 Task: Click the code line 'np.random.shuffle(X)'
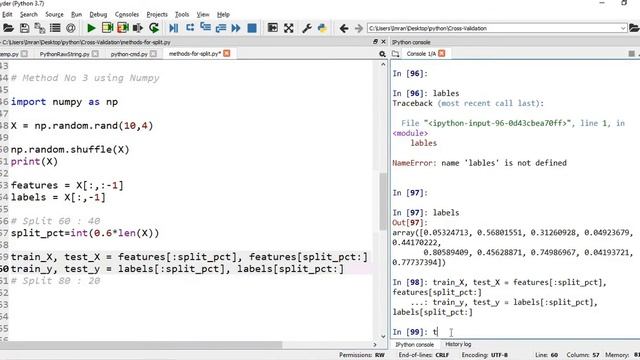click(70, 149)
